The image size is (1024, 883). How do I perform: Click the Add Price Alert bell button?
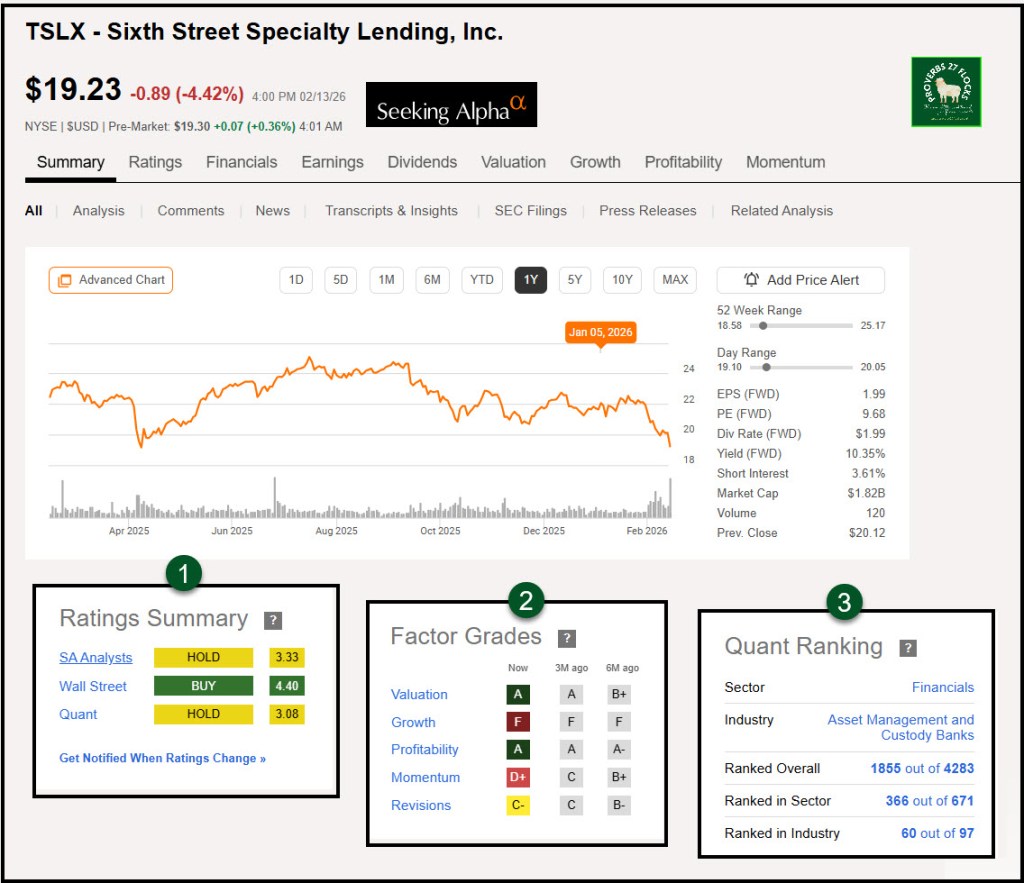click(800, 280)
